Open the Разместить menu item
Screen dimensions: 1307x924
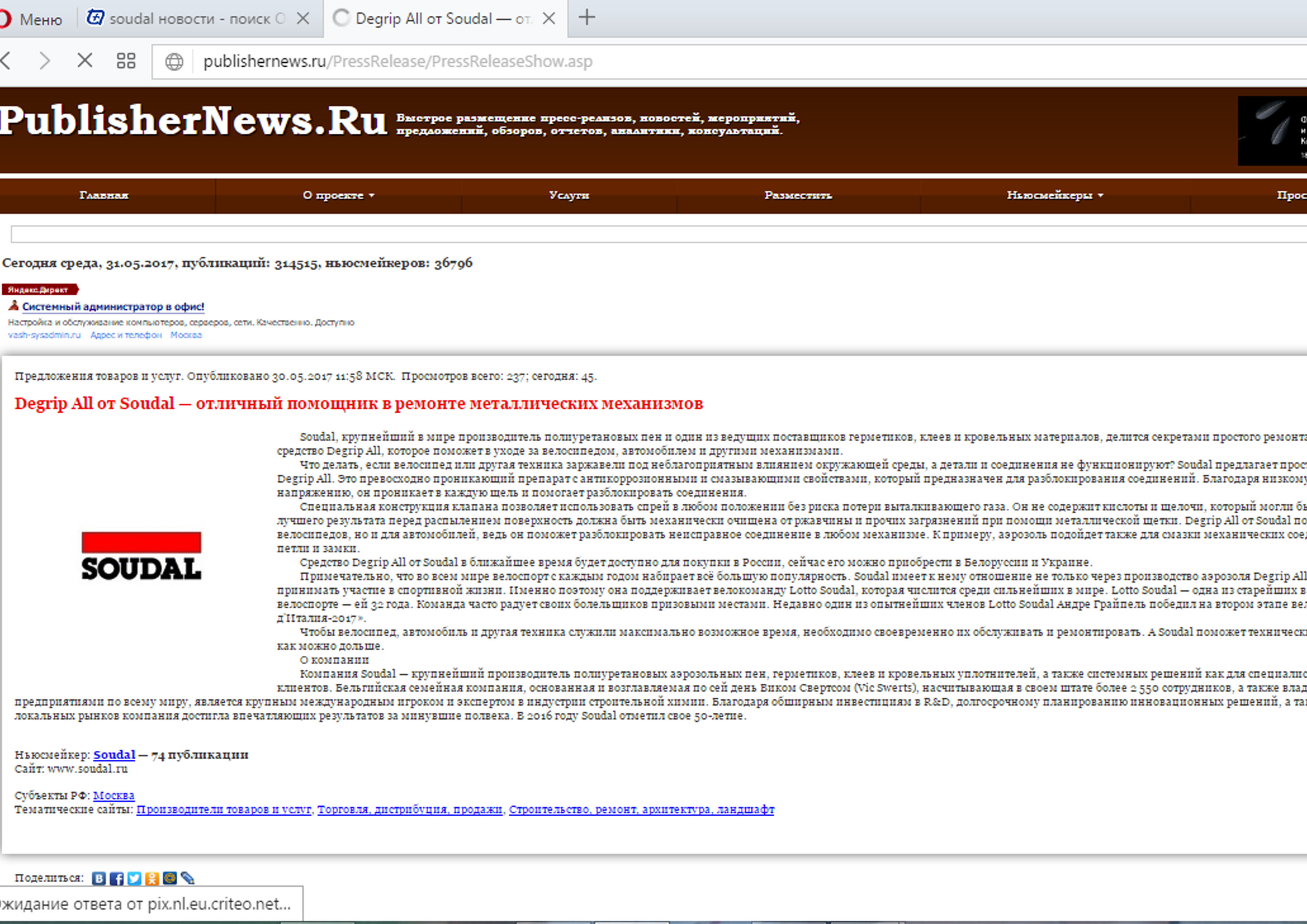[x=798, y=195]
